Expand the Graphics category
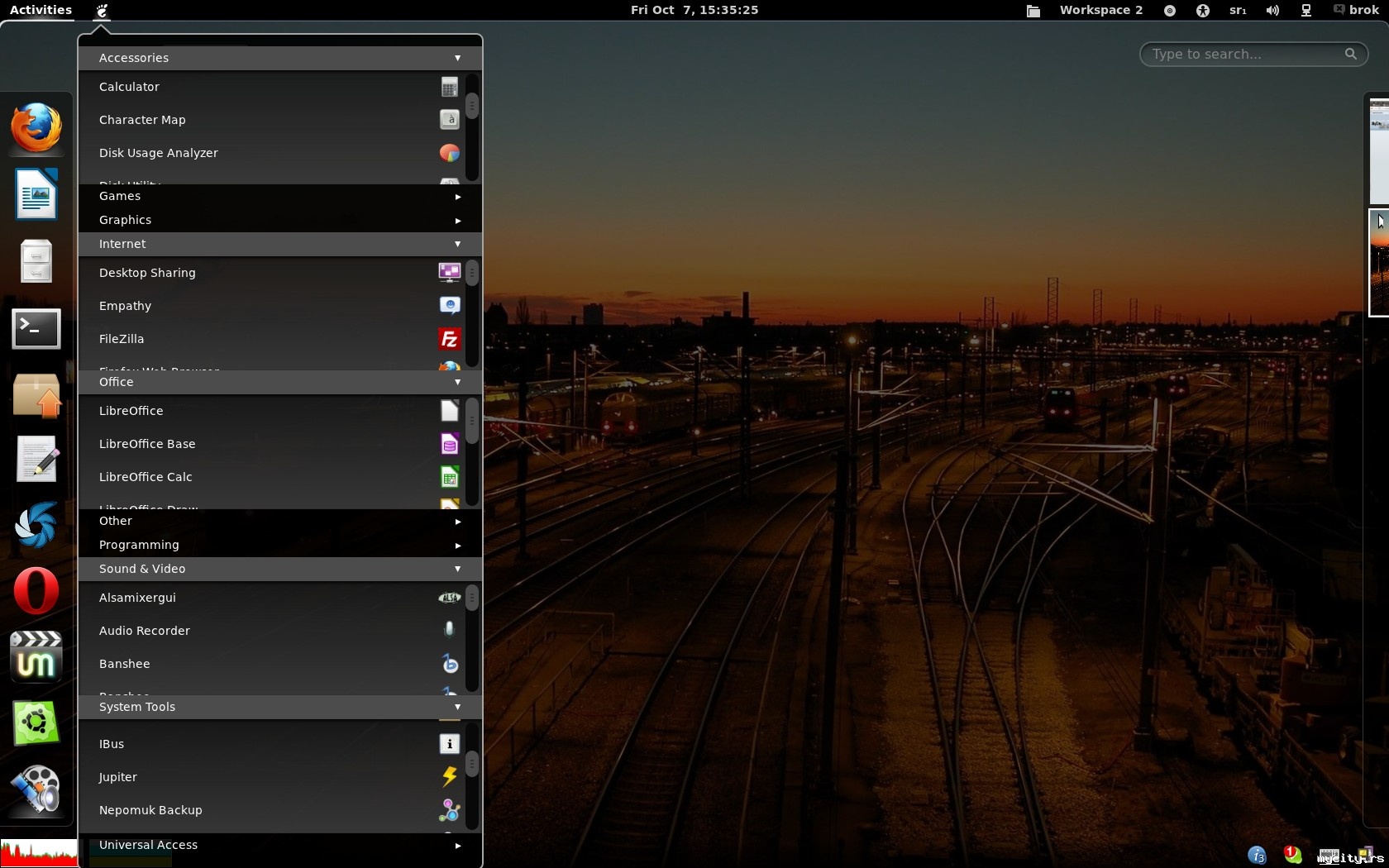1389x868 pixels. point(279,220)
